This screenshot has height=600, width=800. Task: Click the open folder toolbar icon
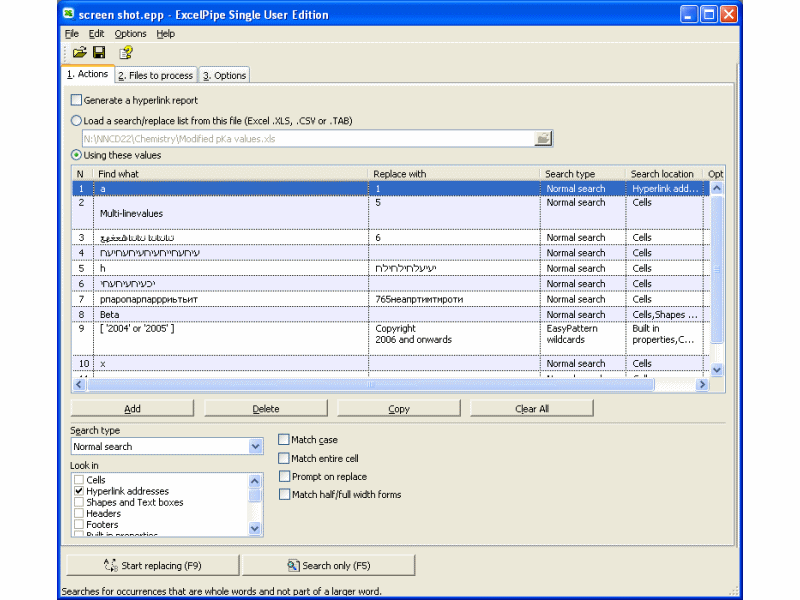coord(79,52)
